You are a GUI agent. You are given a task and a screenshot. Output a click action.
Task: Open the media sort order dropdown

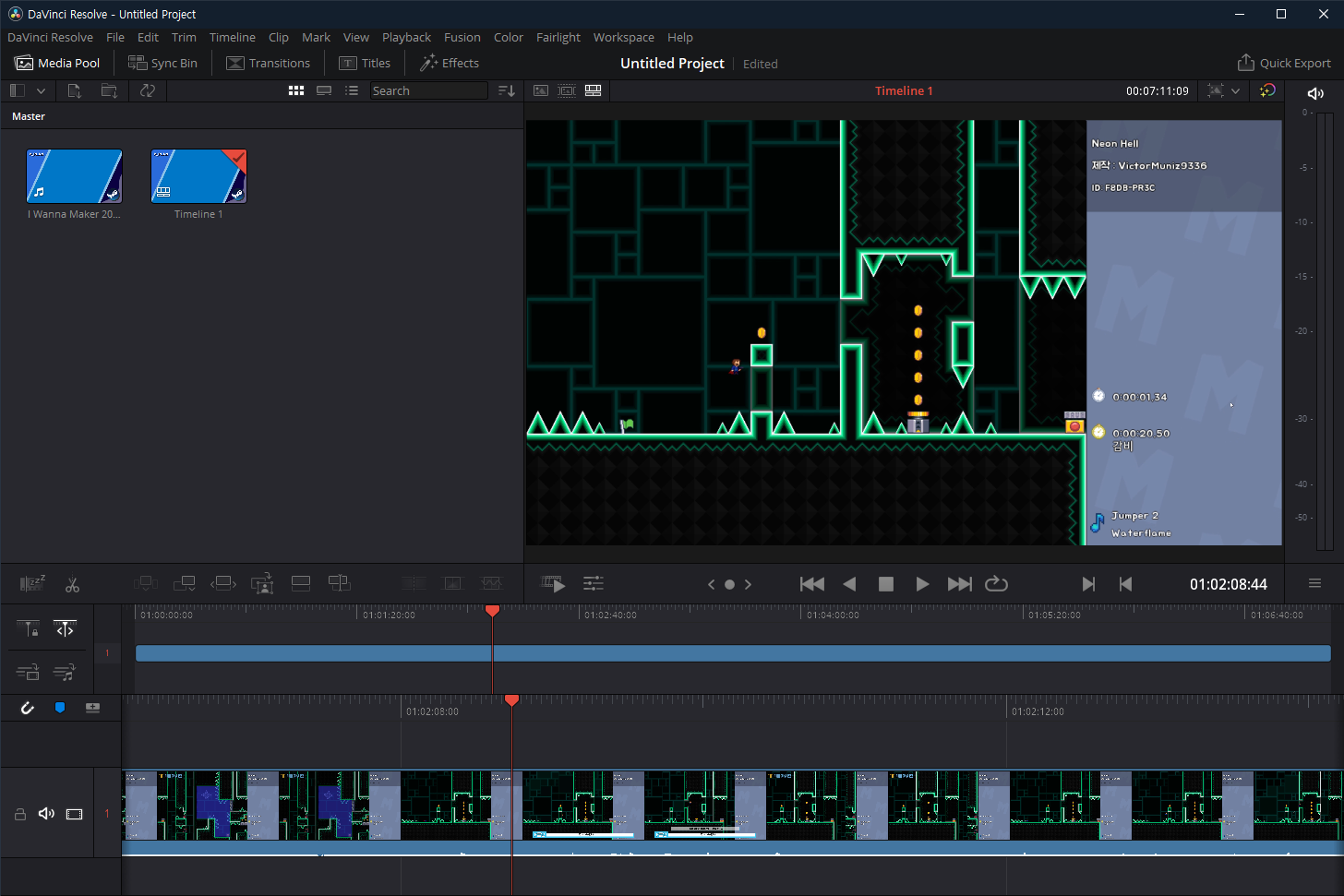click(x=506, y=90)
